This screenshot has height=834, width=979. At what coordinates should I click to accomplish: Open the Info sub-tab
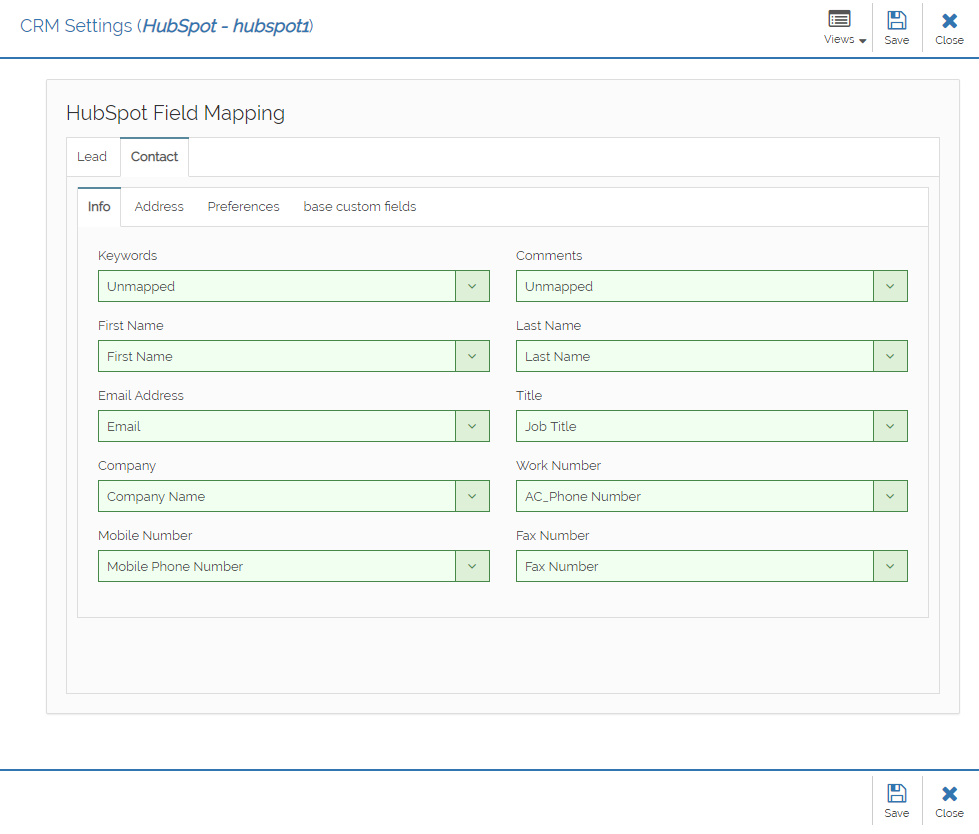click(x=99, y=207)
